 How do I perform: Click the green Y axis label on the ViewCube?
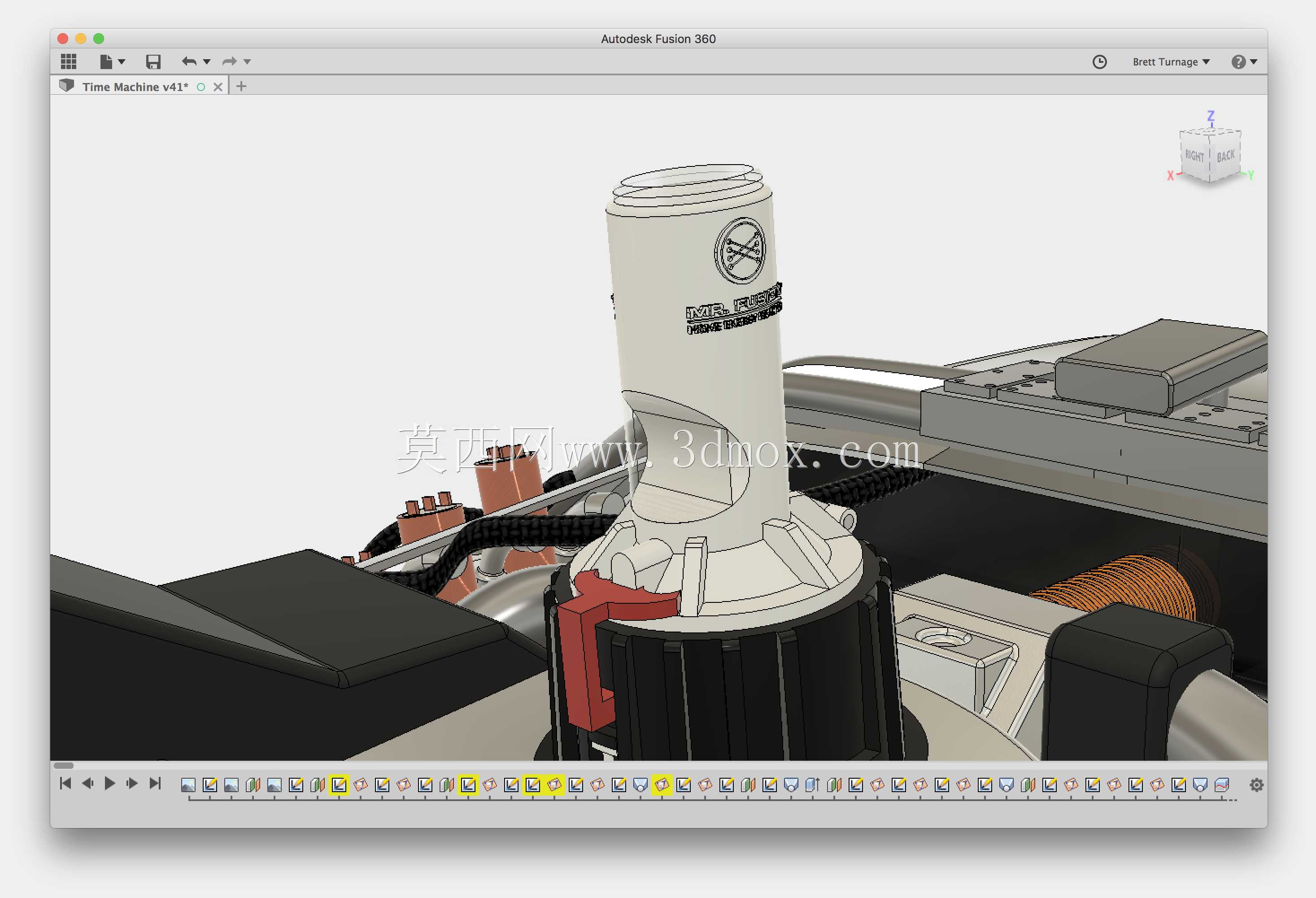[1251, 175]
